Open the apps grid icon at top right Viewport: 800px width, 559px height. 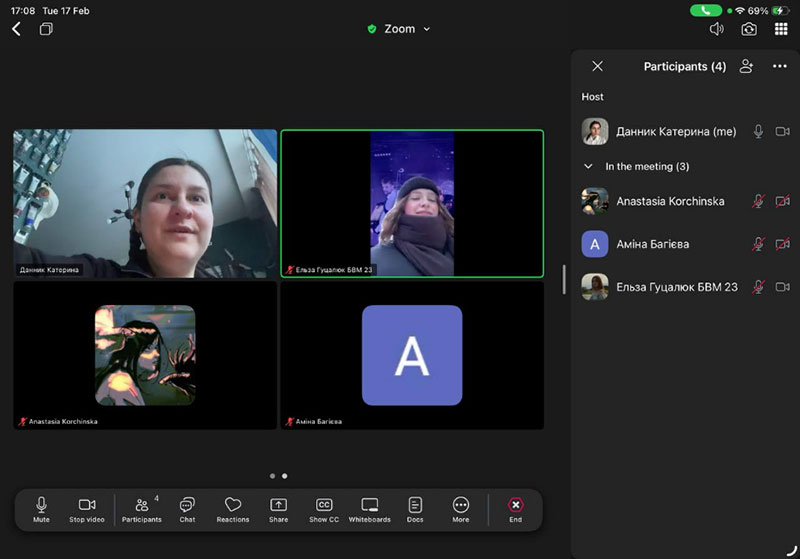coord(781,29)
